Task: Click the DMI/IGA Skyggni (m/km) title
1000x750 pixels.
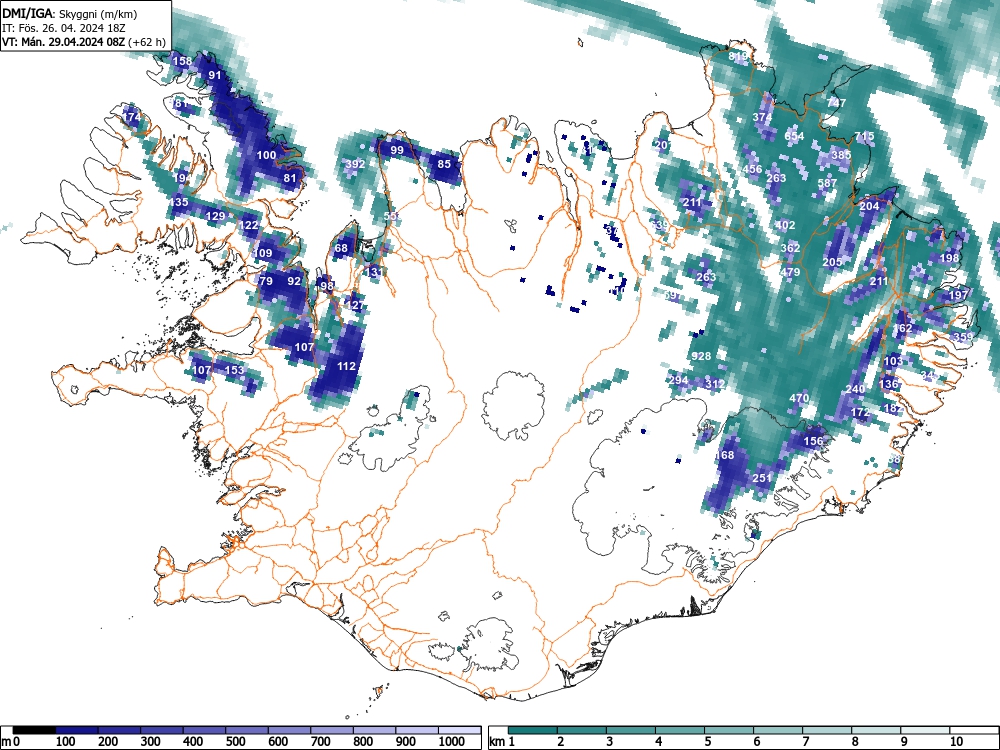Action: pyautogui.click(x=70, y=14)
